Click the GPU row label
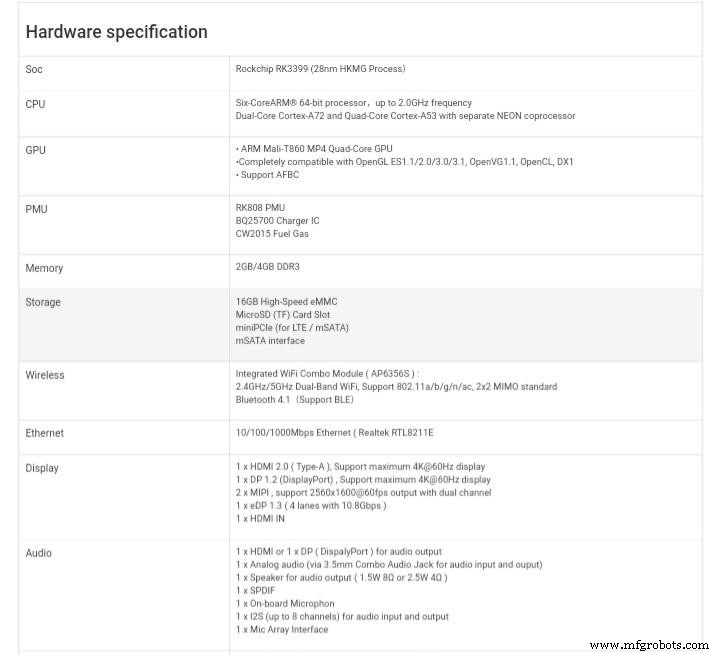The width and height of the screenshot is (720, 655). pos(35,150)
